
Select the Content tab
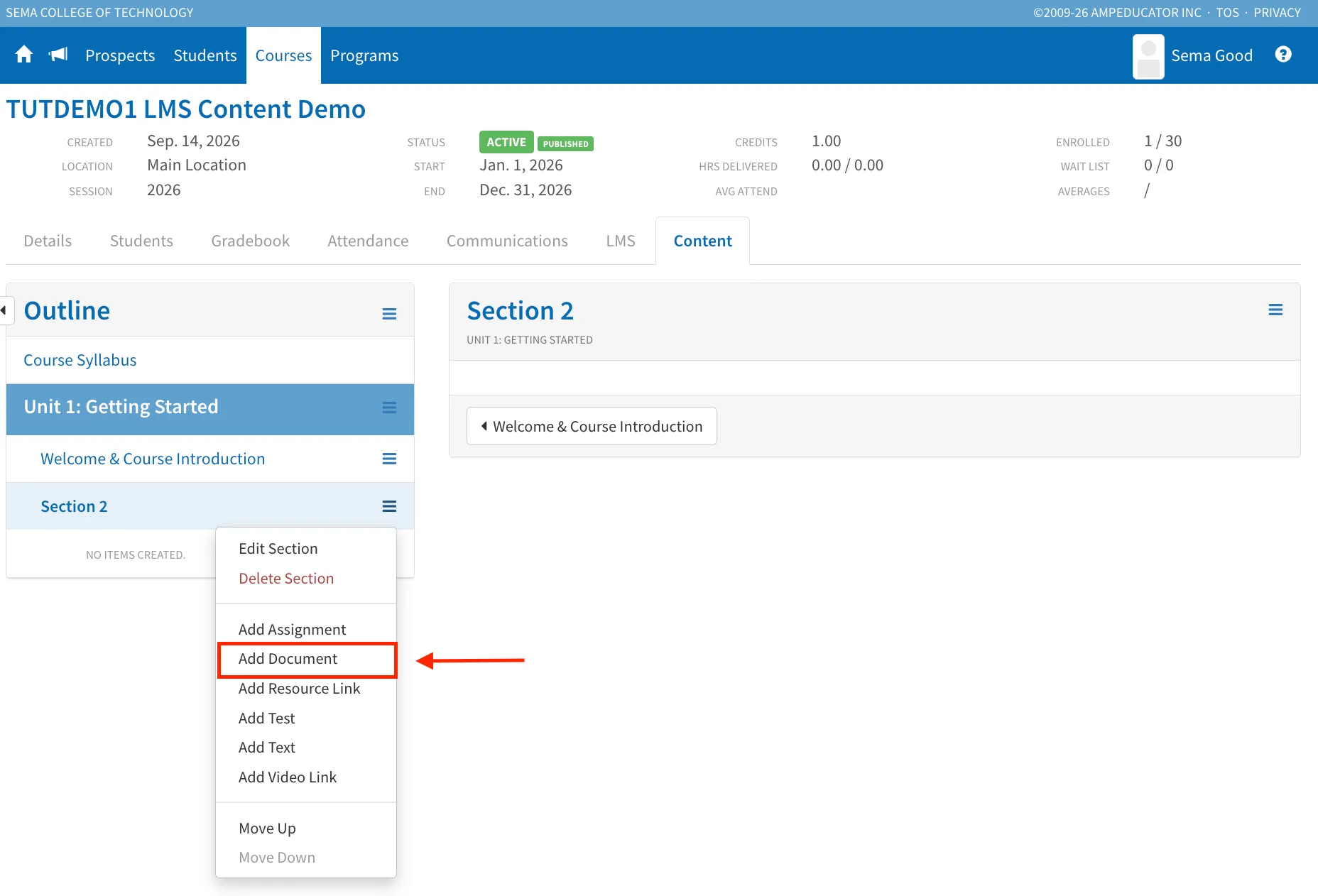click(x=702, y=241)
